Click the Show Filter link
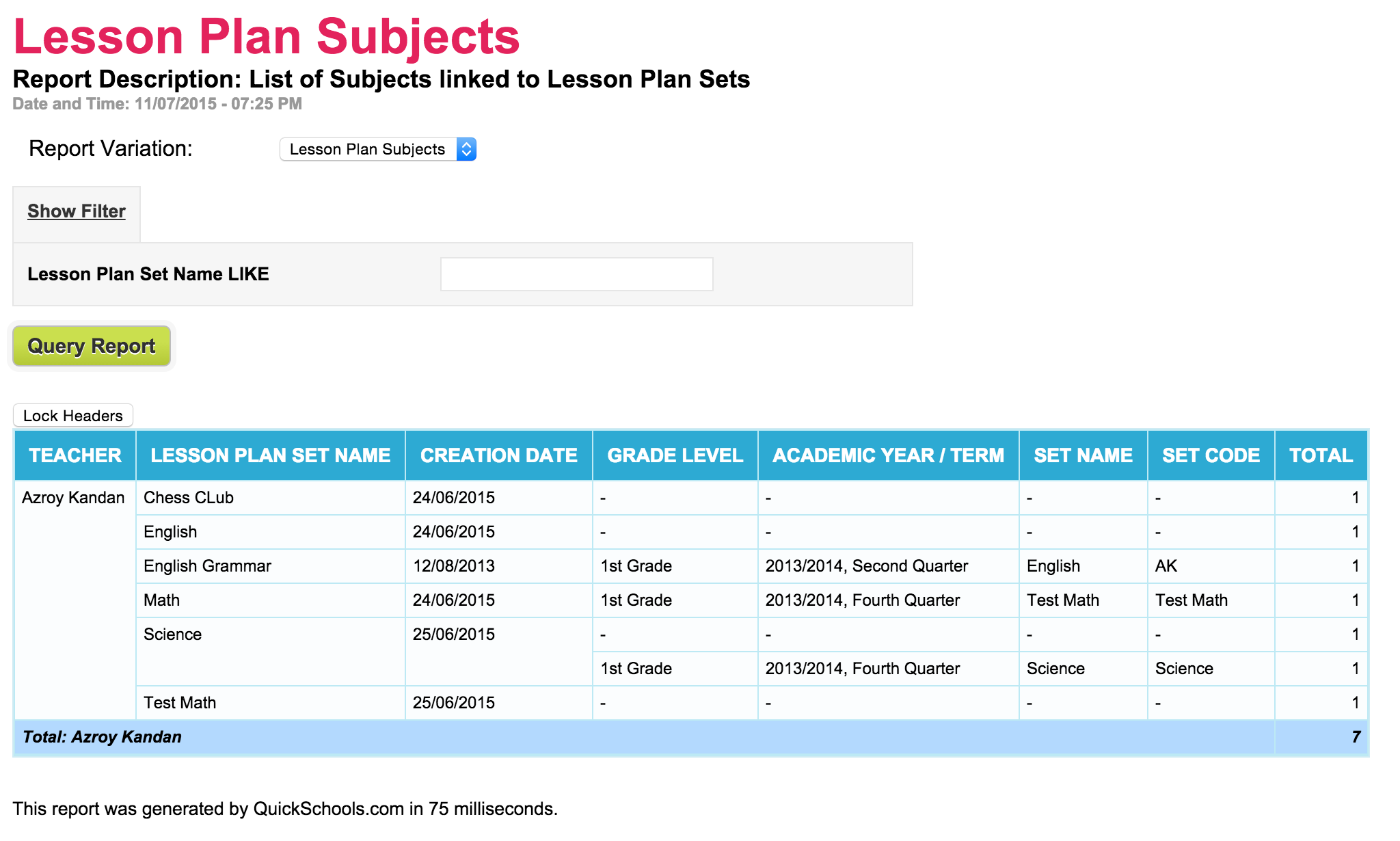Screen dimensions: 1400x841 click(77, 211)
